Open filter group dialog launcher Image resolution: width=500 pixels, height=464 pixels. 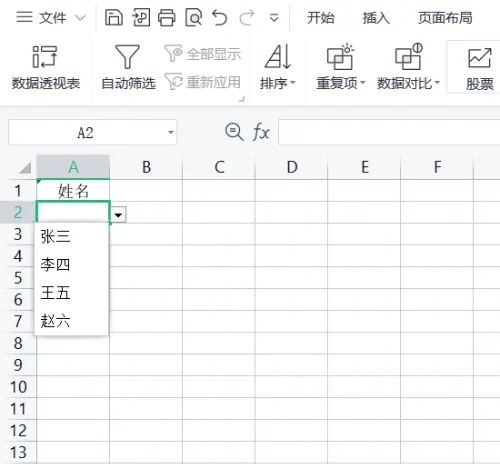click(241, 99)
